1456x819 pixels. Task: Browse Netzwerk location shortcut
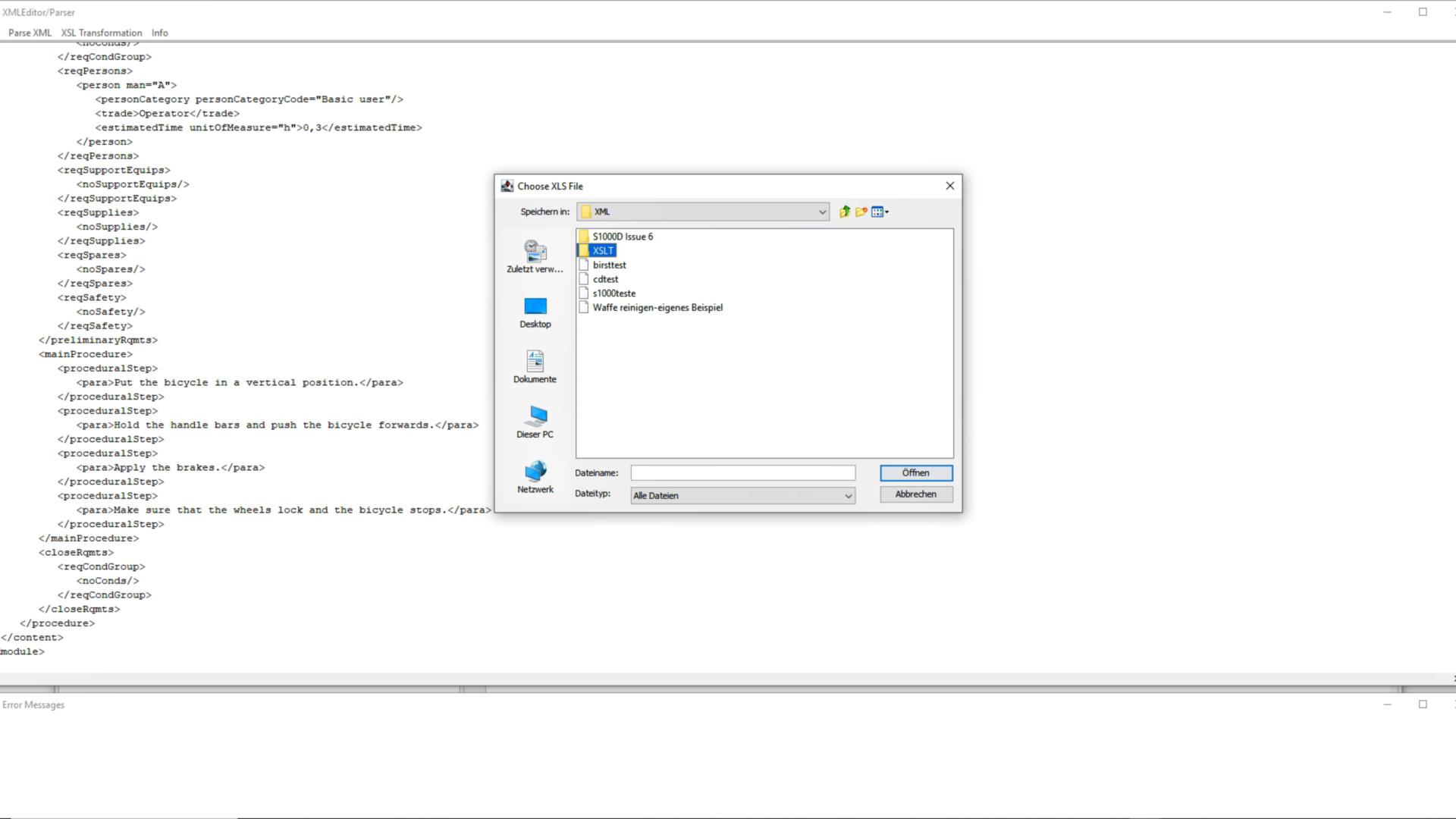point(535,478)
